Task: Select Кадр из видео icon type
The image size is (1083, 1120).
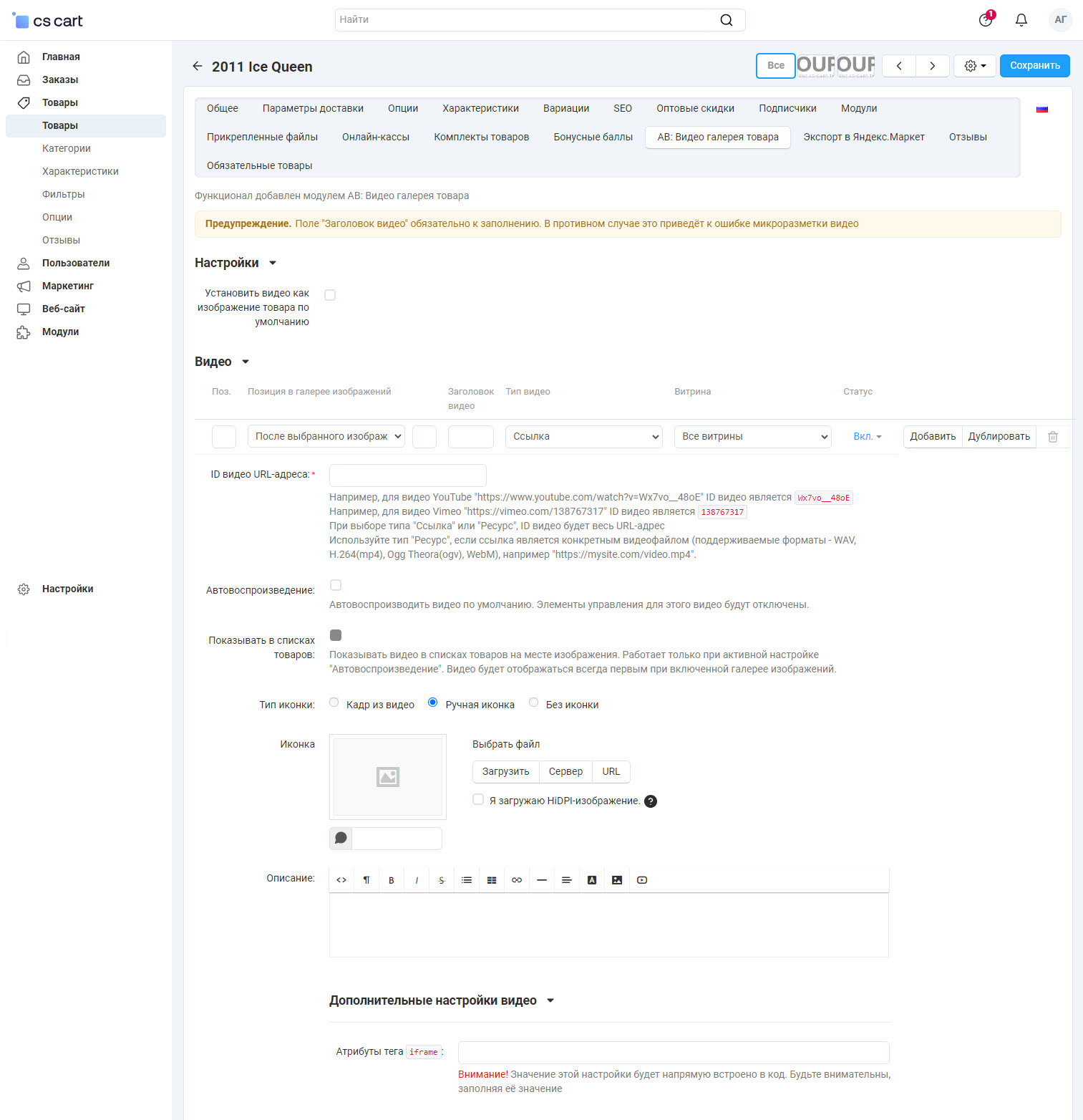Action: (334, 703)
